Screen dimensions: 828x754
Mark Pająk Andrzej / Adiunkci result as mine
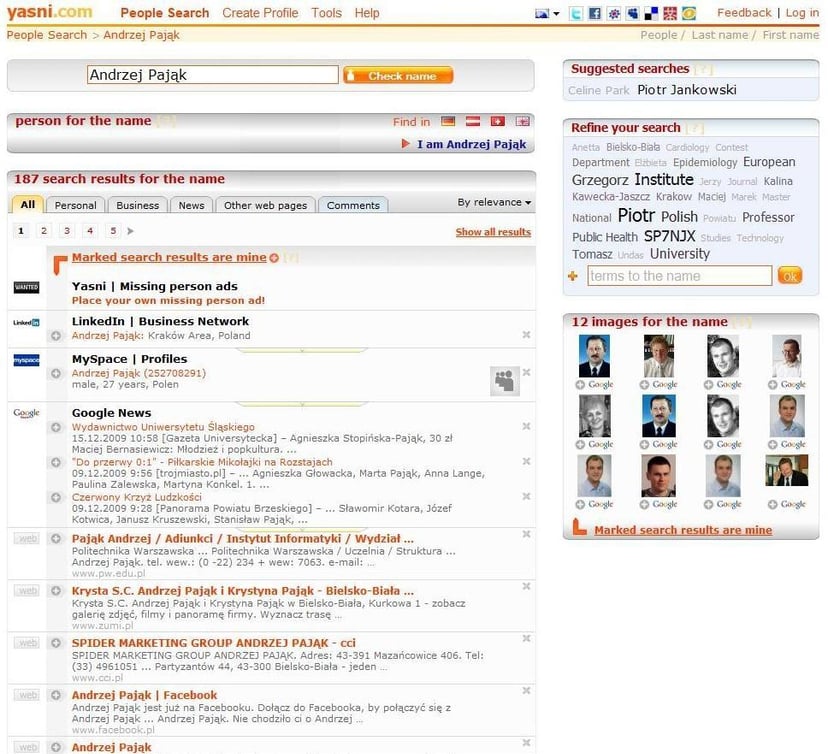point(56,539)
